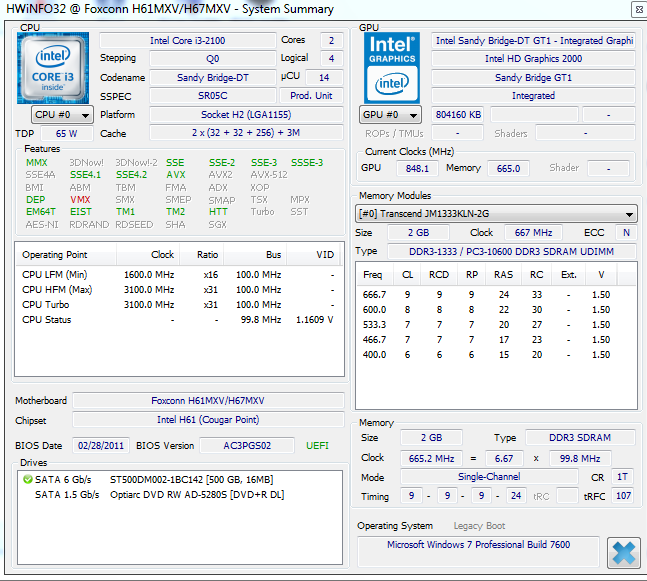This screenshot has width=647, height=581.
Task: Select the 666.7 frequency timing row
Action: (496, 295)
